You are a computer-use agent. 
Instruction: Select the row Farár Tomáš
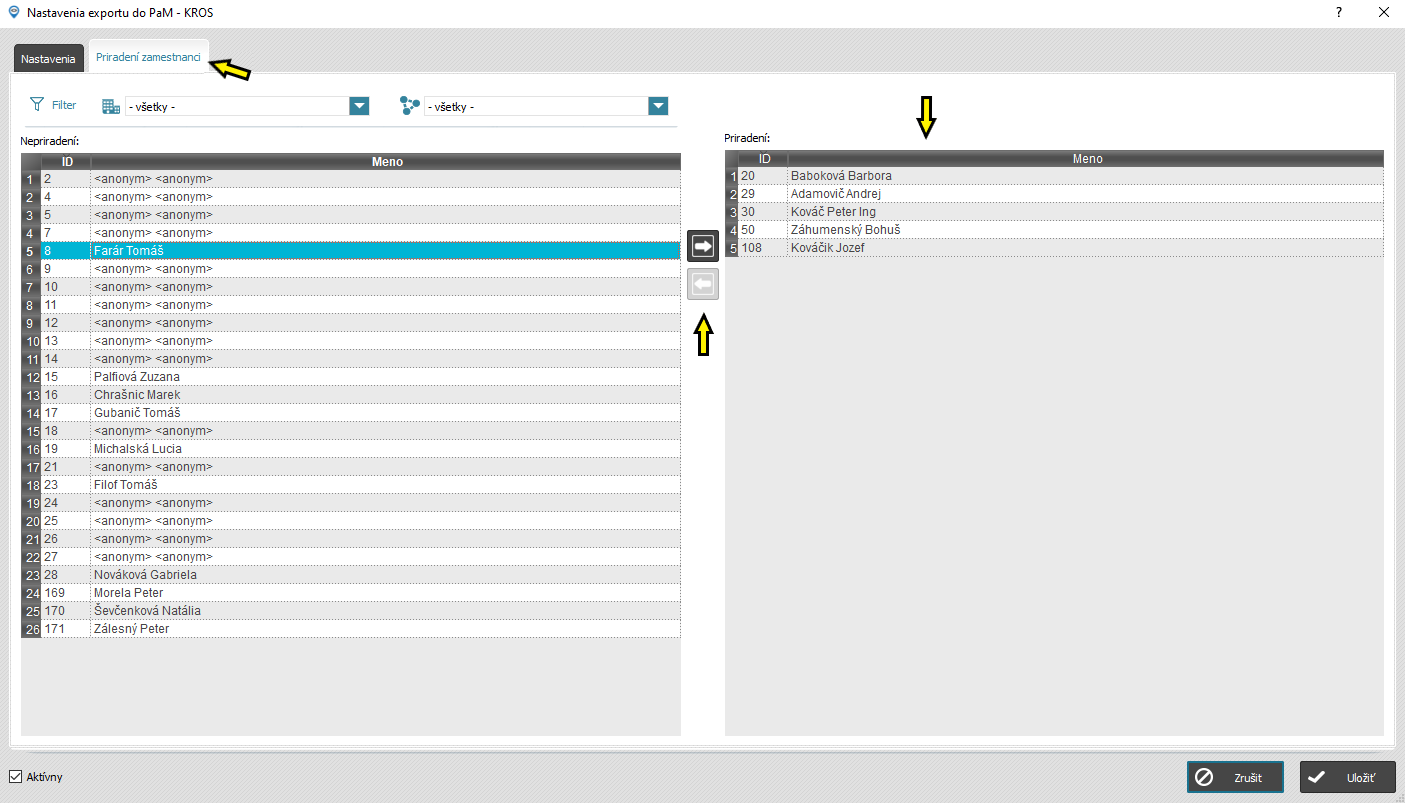point(351,251)
